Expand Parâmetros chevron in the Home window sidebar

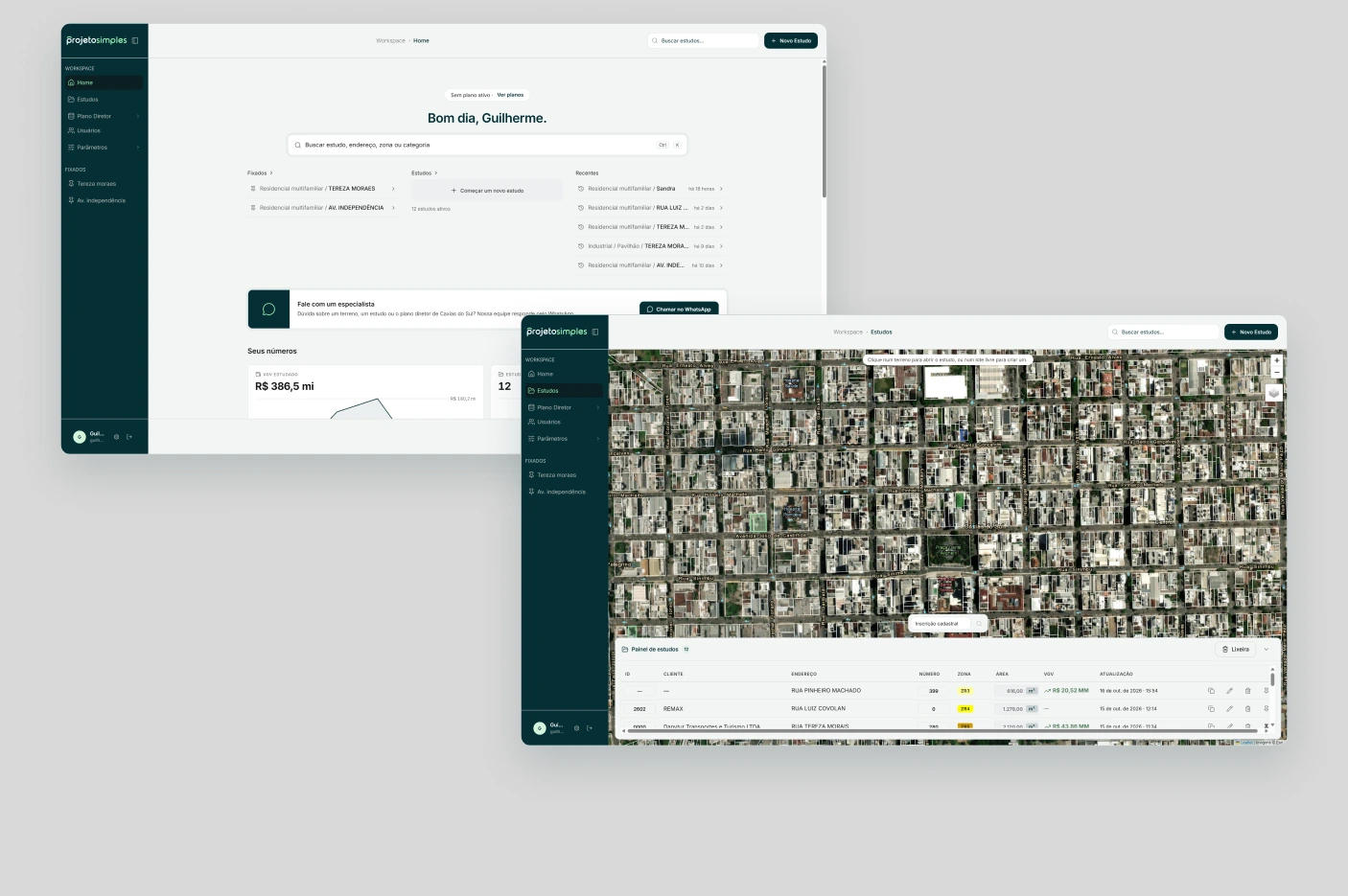[x=138, y=148]
